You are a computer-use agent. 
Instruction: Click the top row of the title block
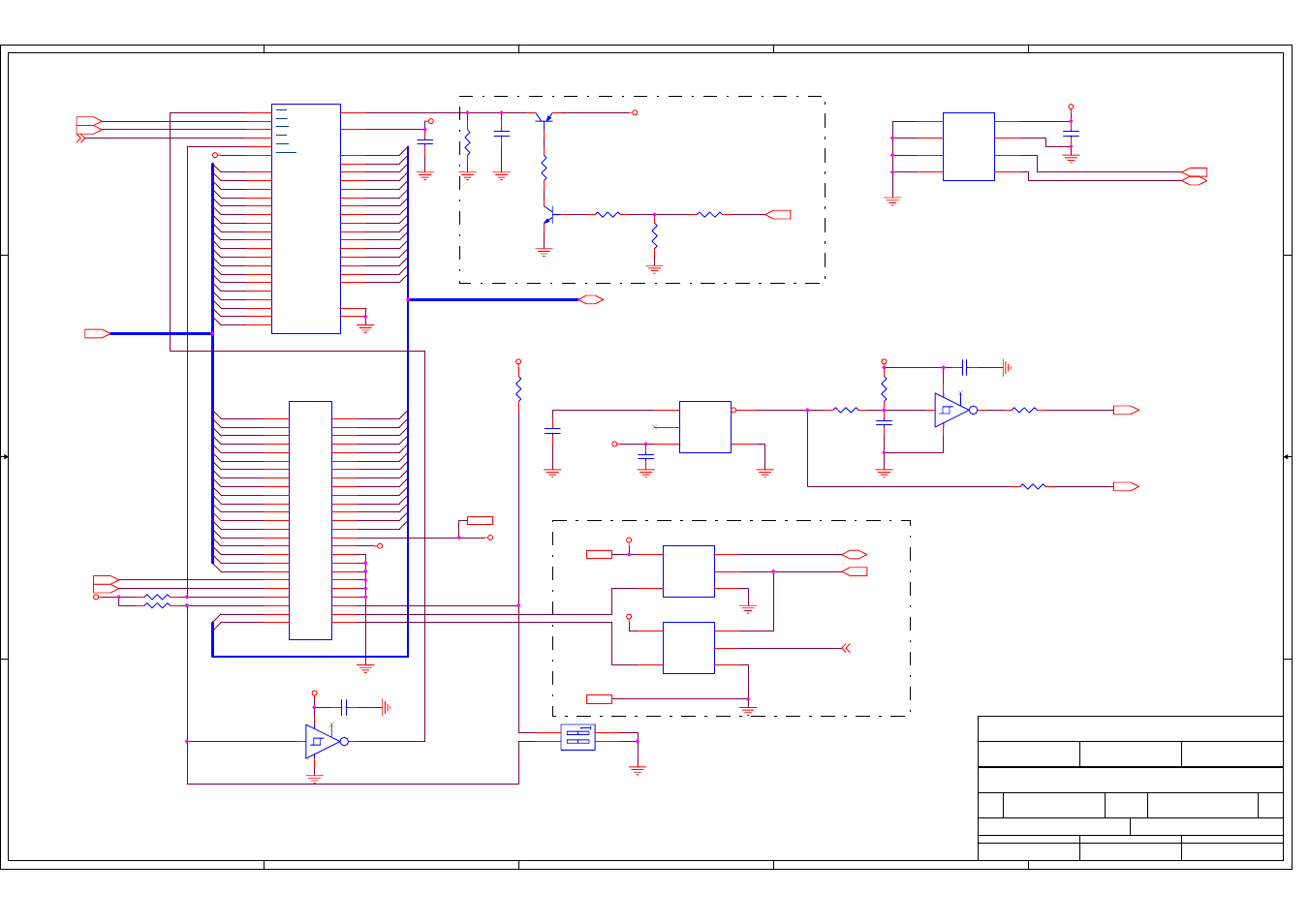pyautogui.click(x=1131, y=728)
